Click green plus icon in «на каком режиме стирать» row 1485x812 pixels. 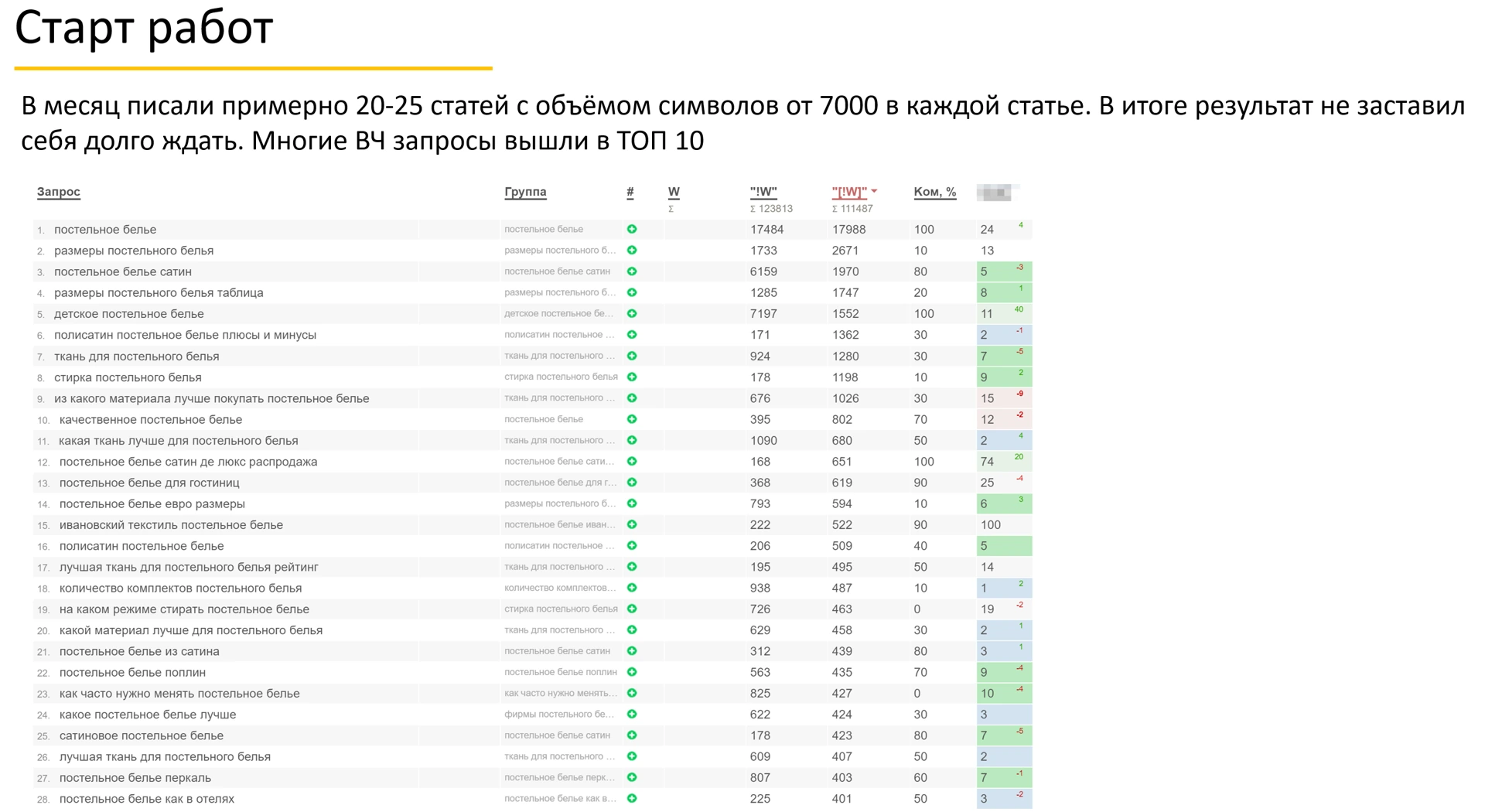click(x=632, y=609)
